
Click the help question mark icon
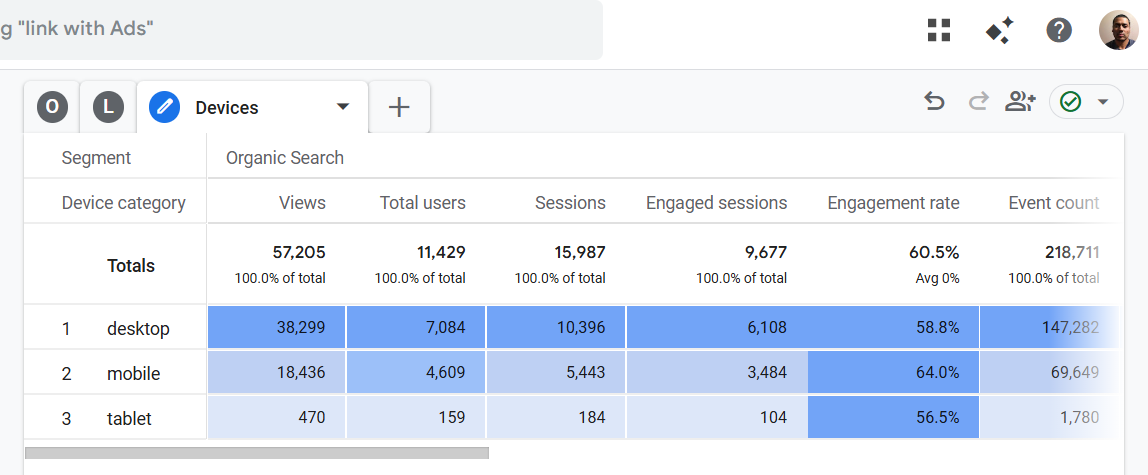[x=1059, y=31]
